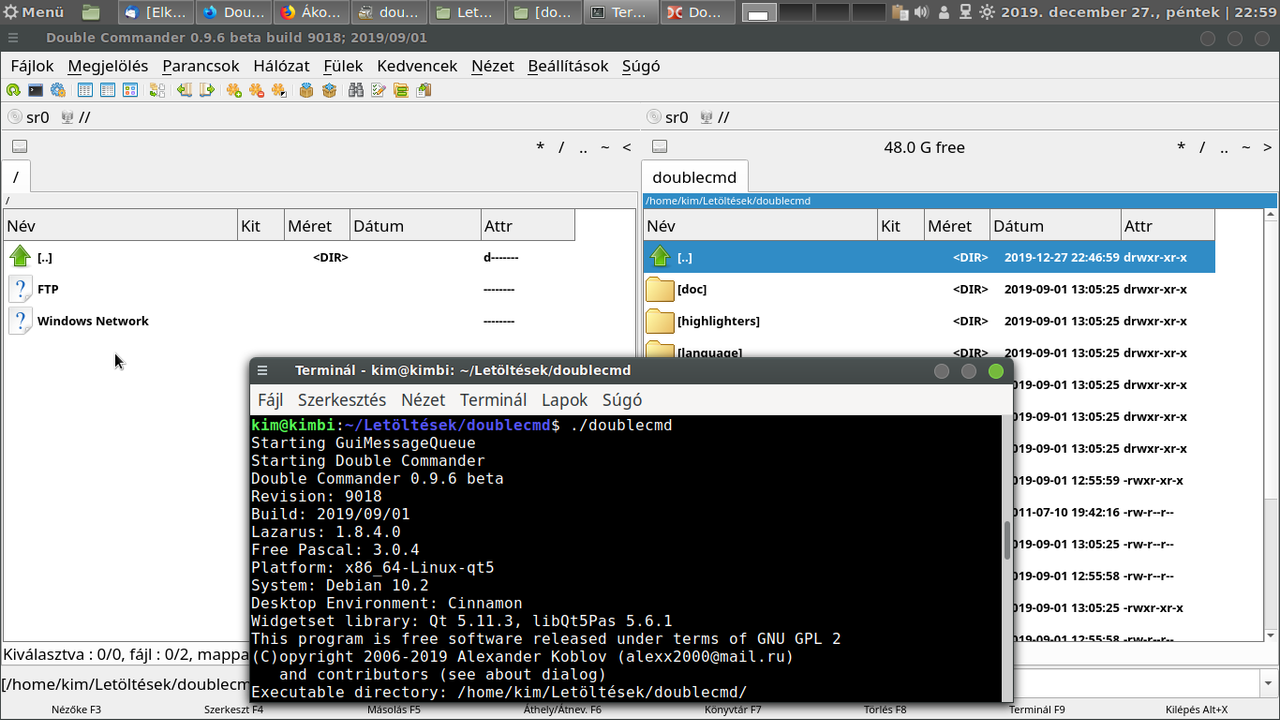The image size is (1280, 720).
Task: Click left panel home (~) button
Action: coord(605,148)
